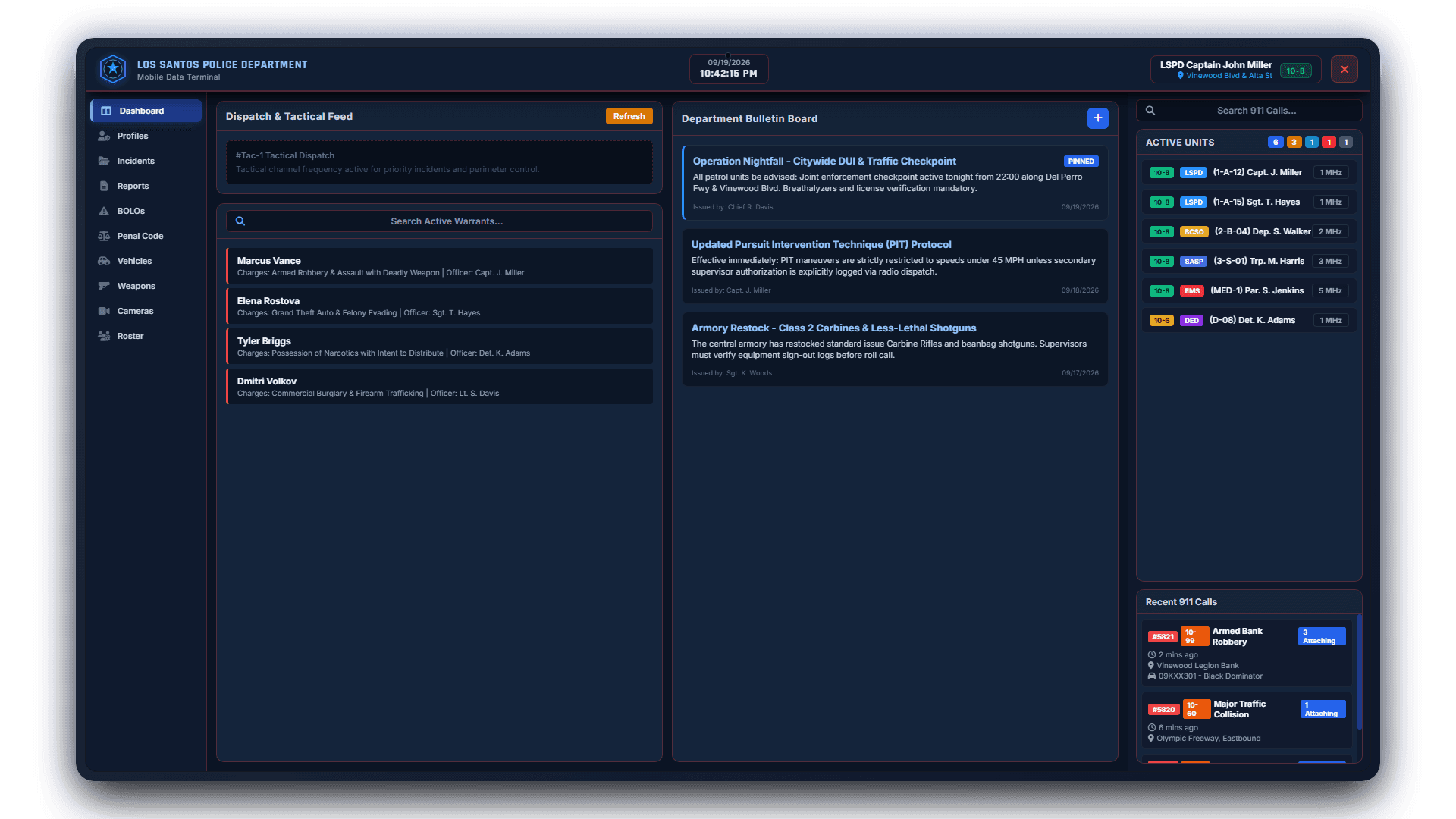
Task: Open the Cameras video icon
Action: click(104, 311)
